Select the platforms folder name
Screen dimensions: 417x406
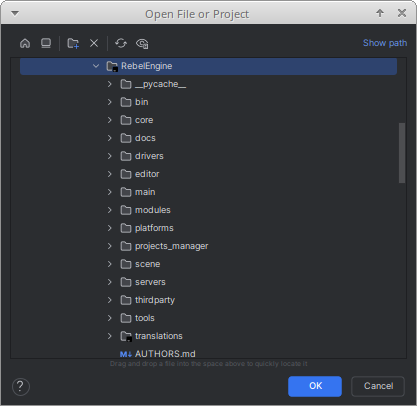(x=154, y=228)
